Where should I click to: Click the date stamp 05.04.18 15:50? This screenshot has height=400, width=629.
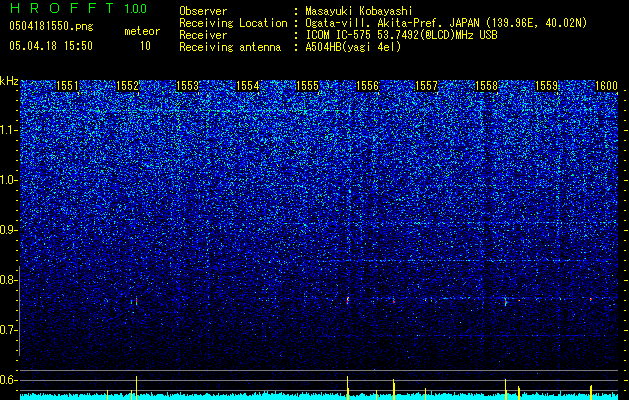pyautogui.click(x=51, y=46)
